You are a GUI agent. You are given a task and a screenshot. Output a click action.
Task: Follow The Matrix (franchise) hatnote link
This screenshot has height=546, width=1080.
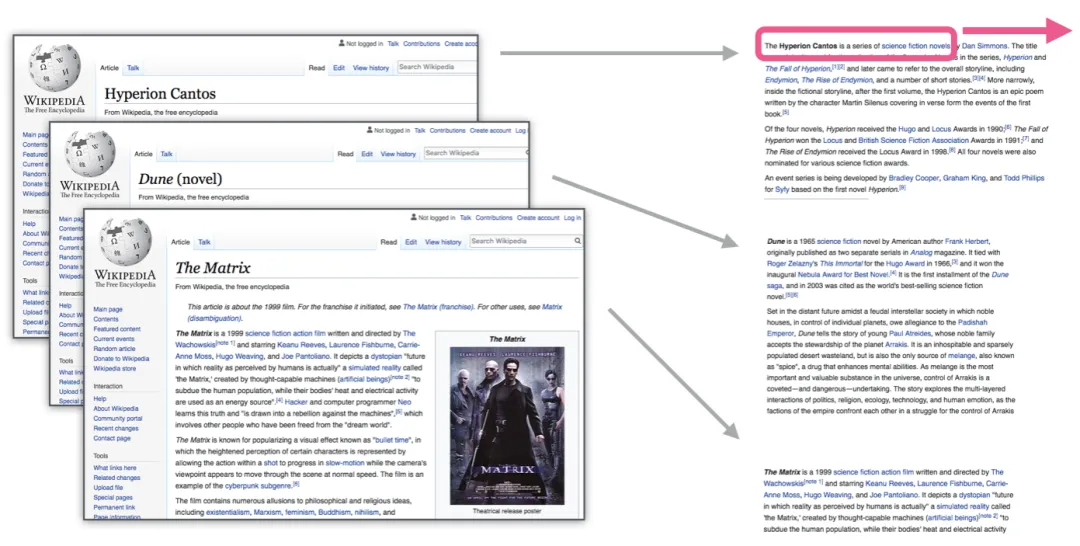pos(438,307)
